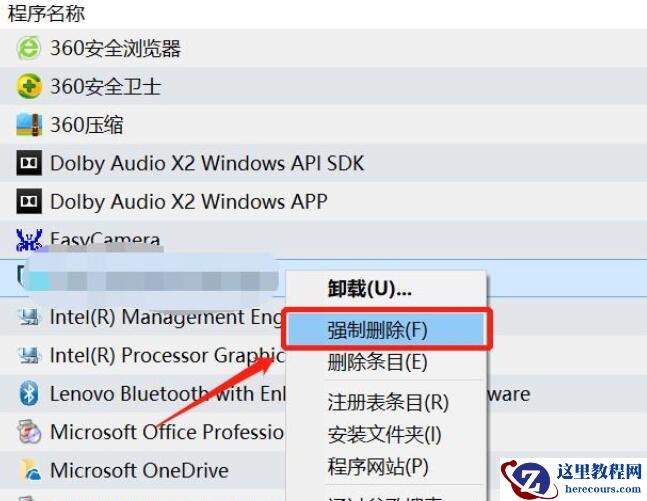Image resolution: width=647 pixels, height=501 pixels.
Task: Select Intel(R) Processor Graphics row text
Action: tap(168, 356)
